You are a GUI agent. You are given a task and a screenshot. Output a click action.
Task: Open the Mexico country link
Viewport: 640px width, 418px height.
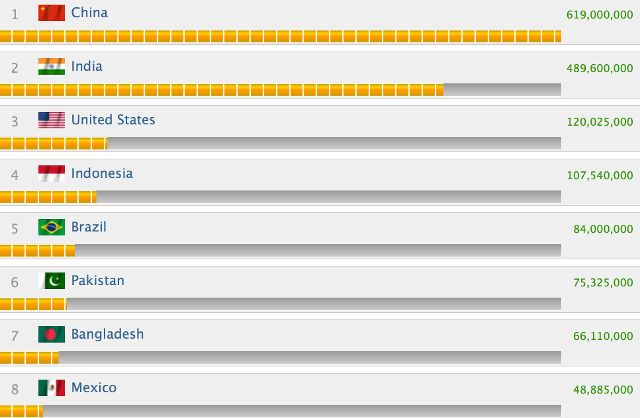94,387
